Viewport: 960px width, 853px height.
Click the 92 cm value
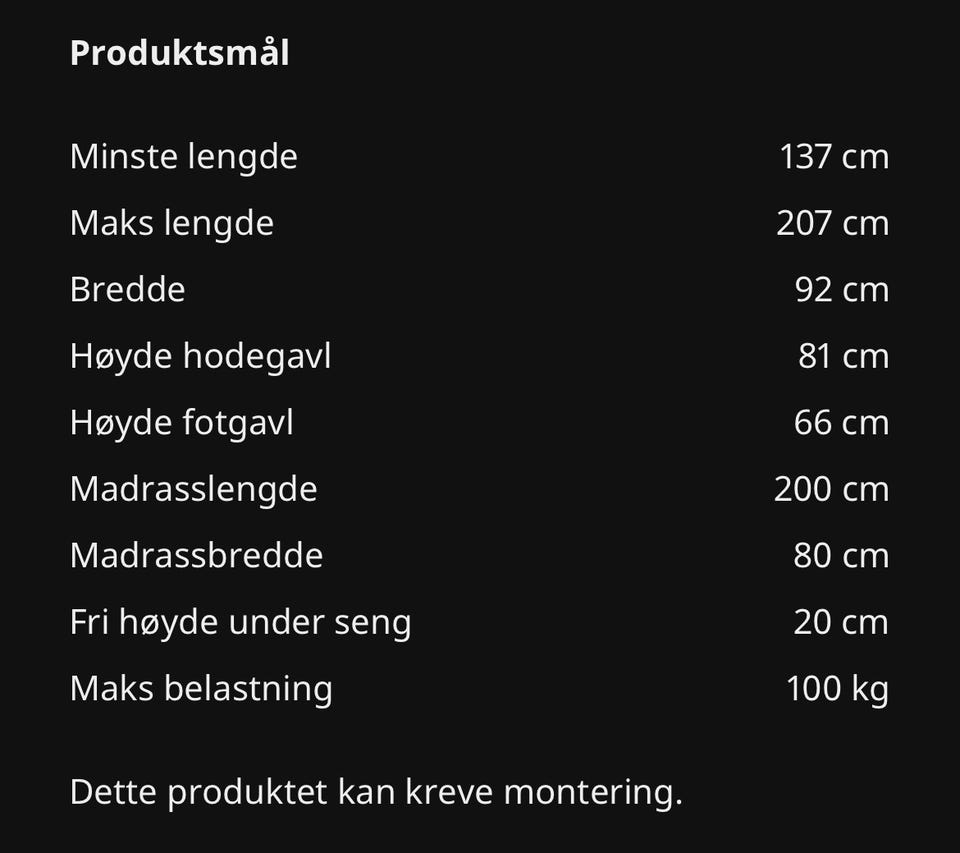click(841, 290)
